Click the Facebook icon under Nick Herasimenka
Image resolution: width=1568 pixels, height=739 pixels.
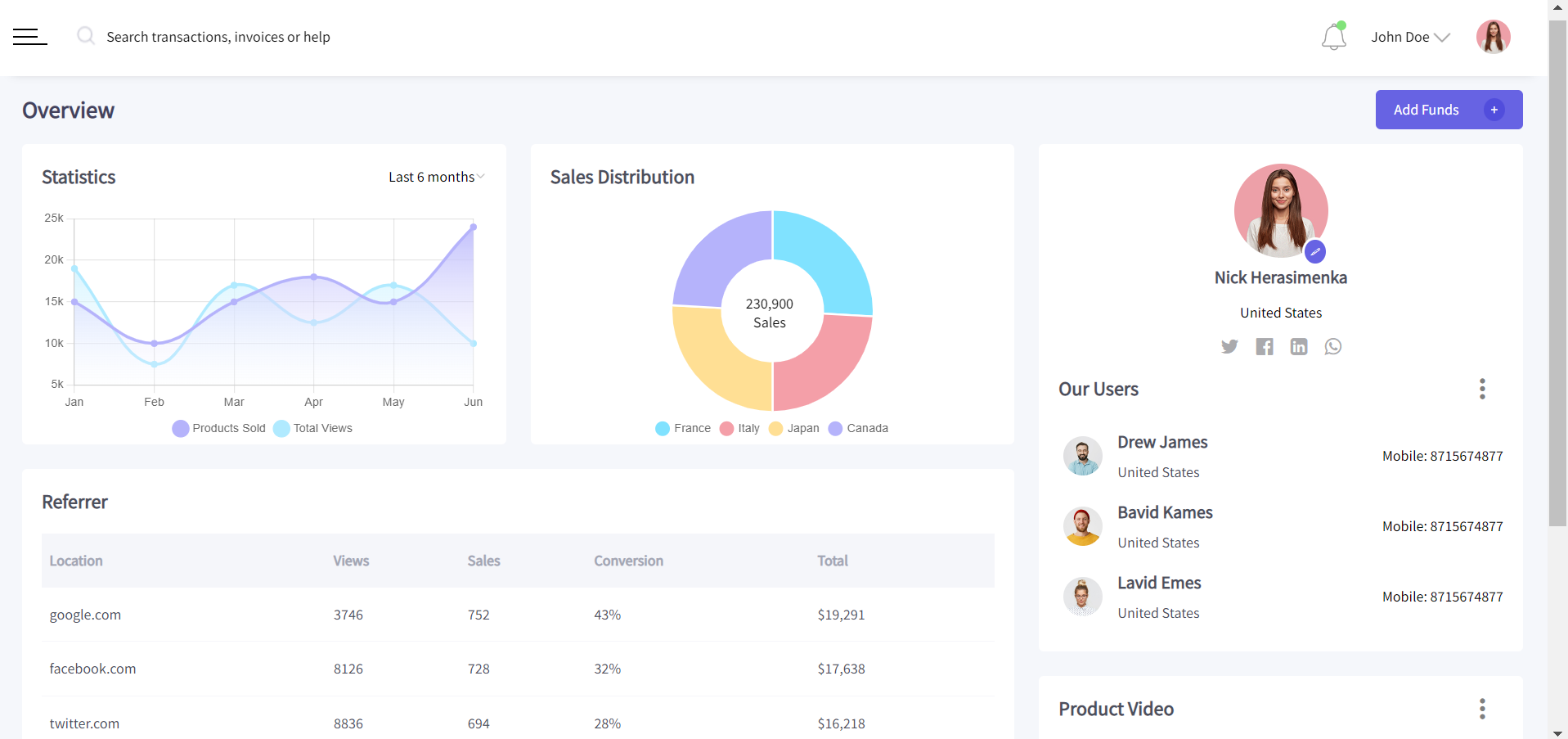[1264, 346]
